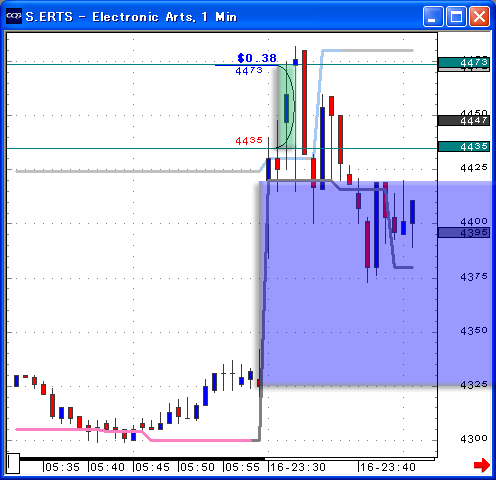The width and height of the screenshot is (496, 480).
Task: Click the blue 4473 chart label
Action: tap(249, 71)
